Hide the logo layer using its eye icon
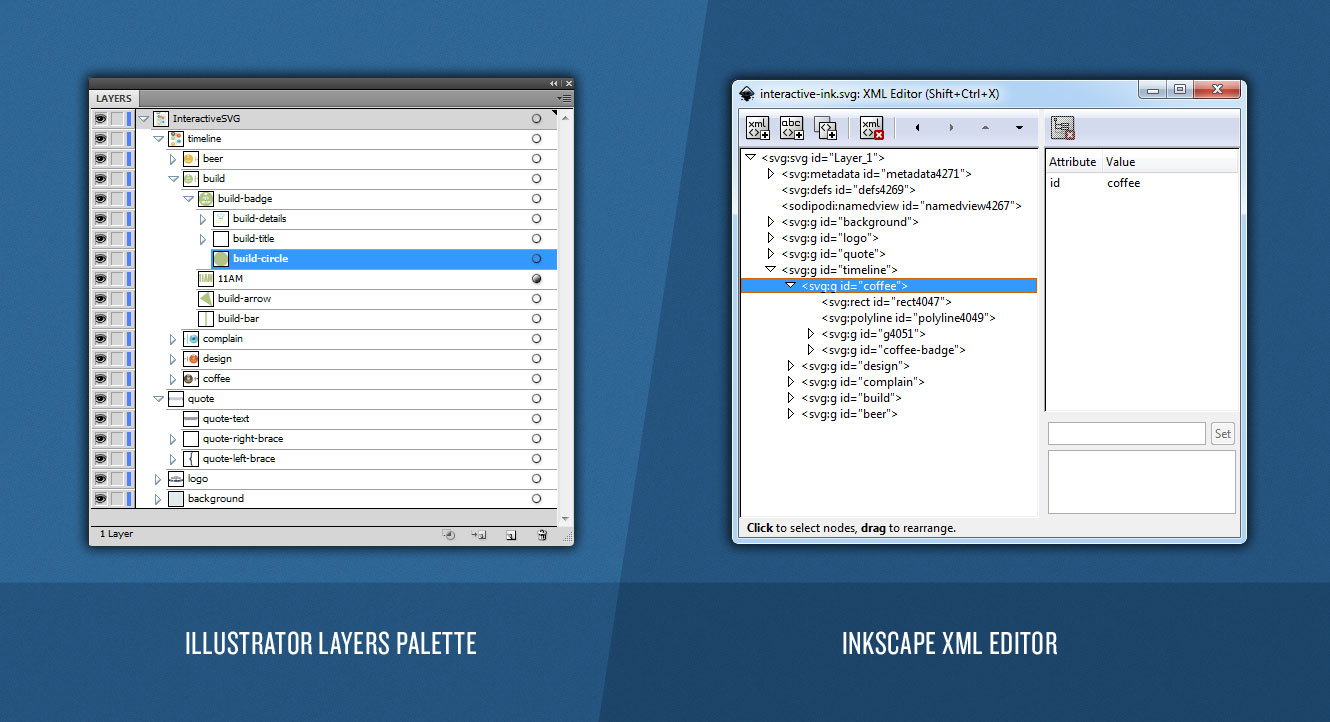 point(100,479)
